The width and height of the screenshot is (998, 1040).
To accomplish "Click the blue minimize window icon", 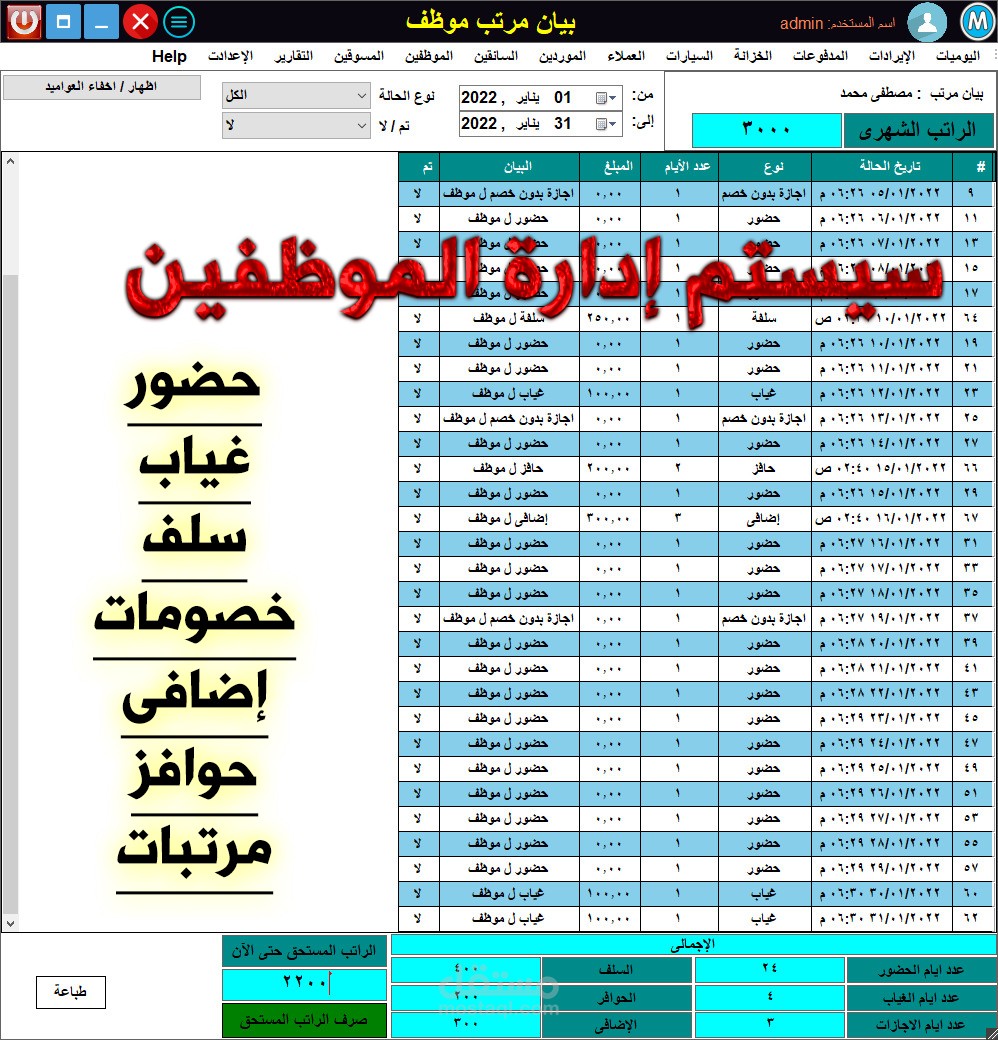I will [x=101, y=22].
